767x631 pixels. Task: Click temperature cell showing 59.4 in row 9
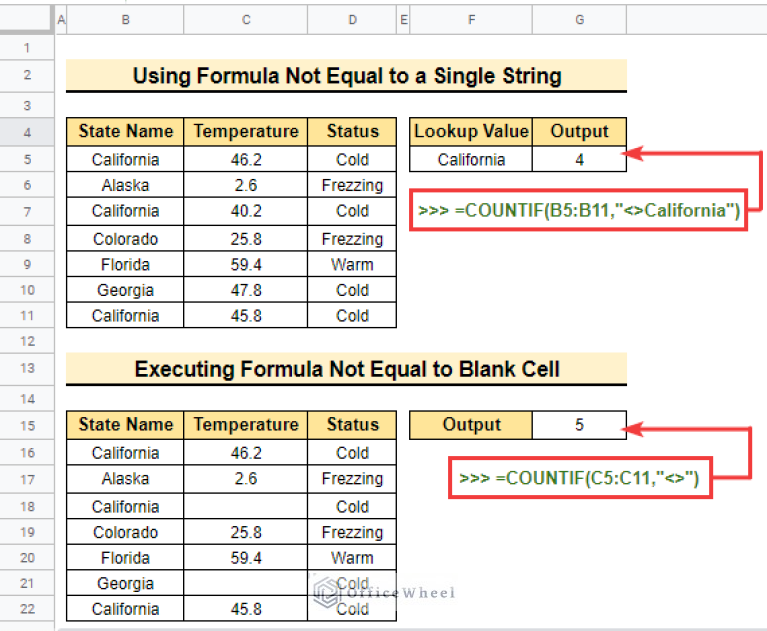point(246,265)
